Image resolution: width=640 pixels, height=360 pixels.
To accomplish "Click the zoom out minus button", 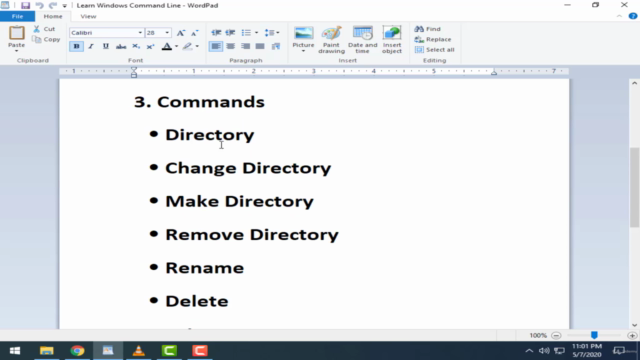I will pos(556,336).
